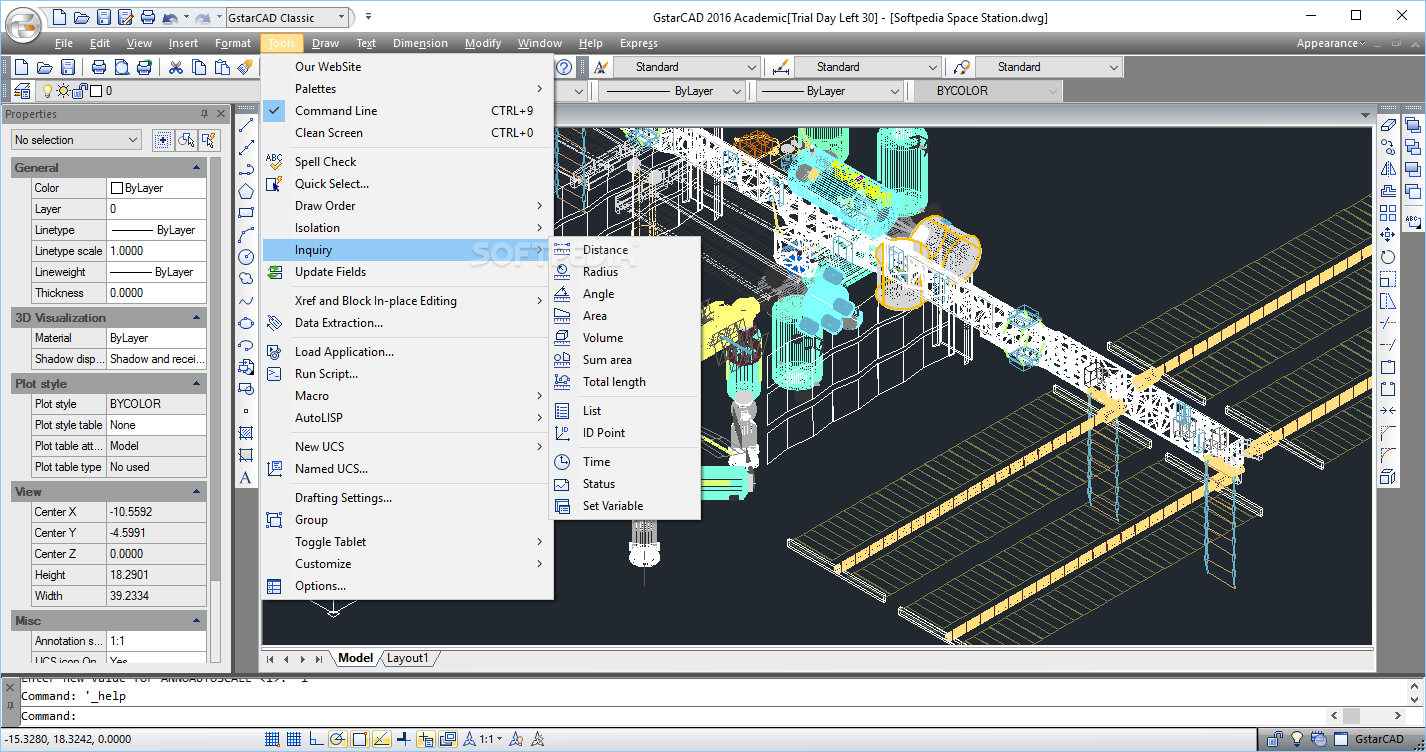This screenshot has height=752, width=1426.
Task: Click the Match Properties brush icon
Action: click(x=245, y=67)
